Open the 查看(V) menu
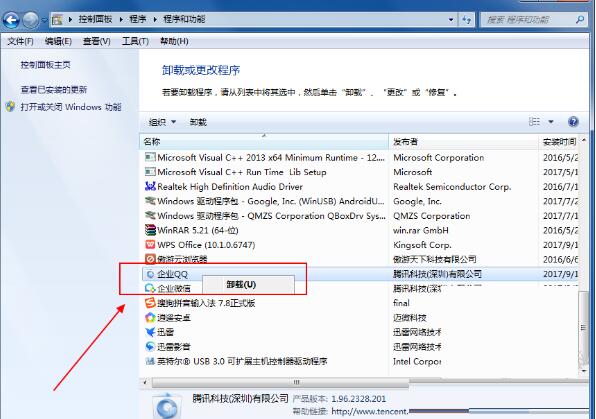This screenshot has height=419, width=596. [97, 41]
